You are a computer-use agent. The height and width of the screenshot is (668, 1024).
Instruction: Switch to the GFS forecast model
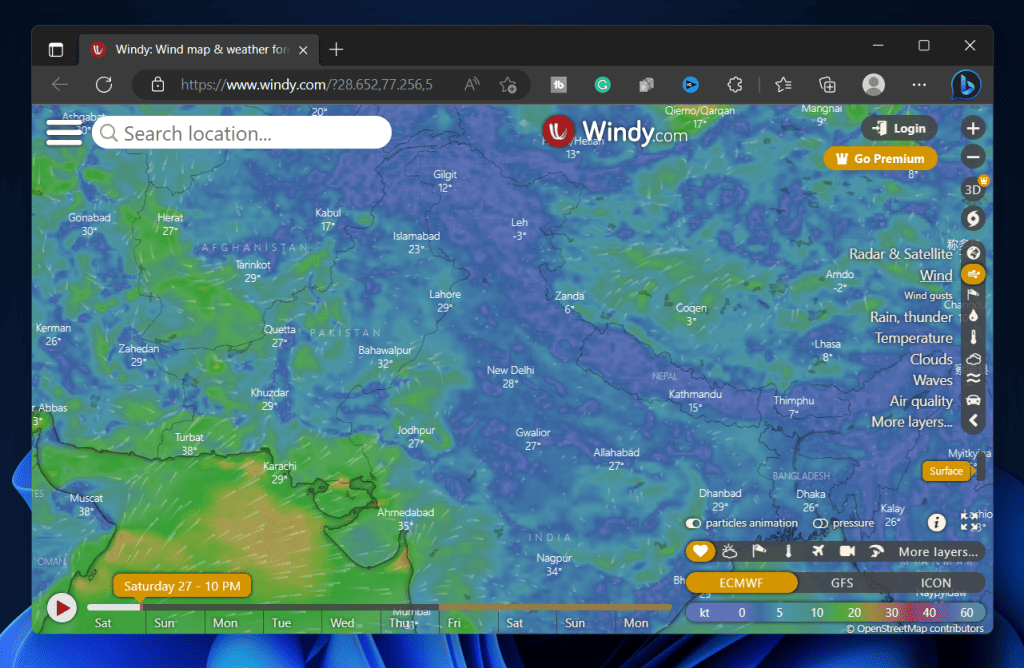tap(843, 582)
